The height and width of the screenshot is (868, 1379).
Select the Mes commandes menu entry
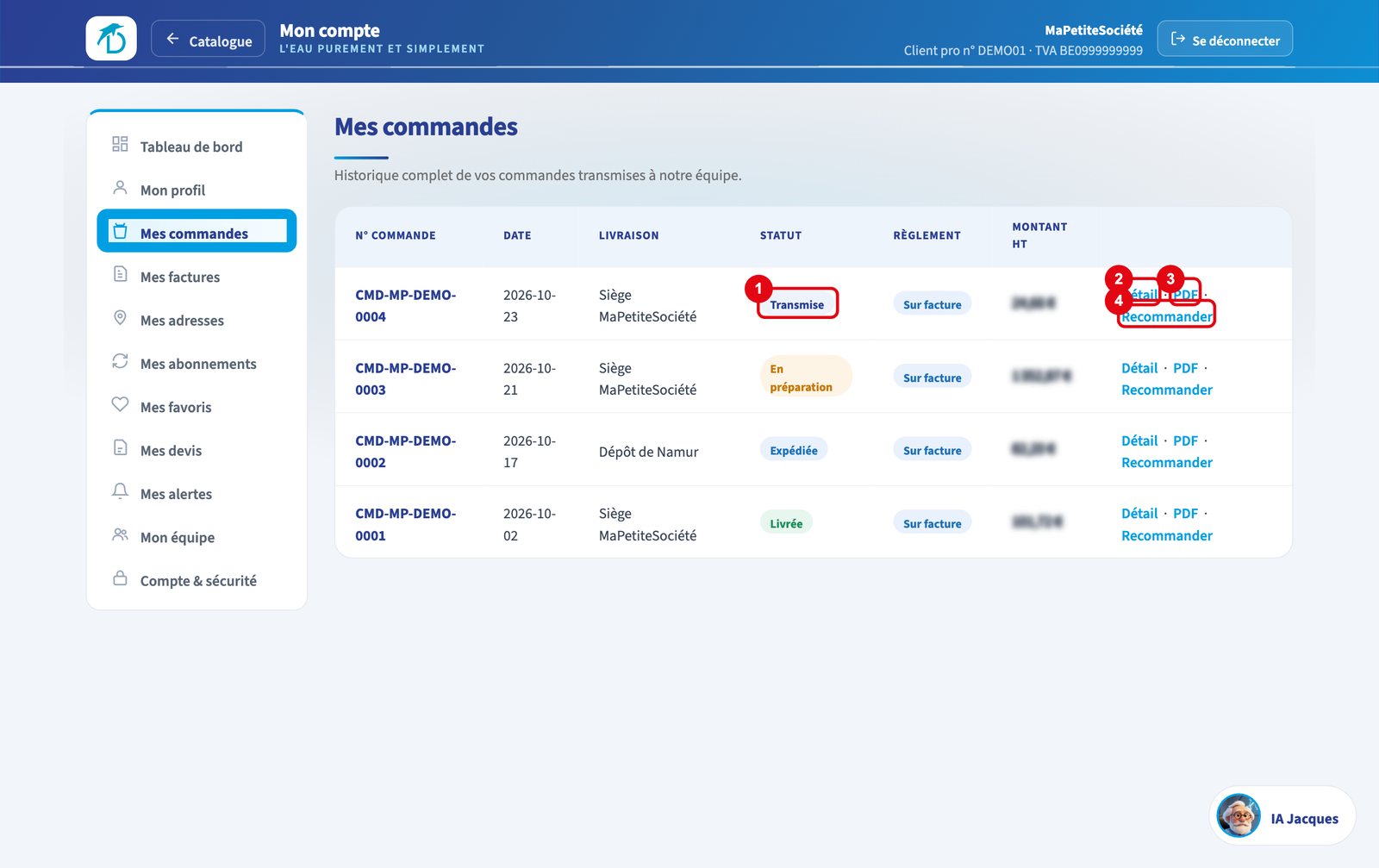coord(197,231)
